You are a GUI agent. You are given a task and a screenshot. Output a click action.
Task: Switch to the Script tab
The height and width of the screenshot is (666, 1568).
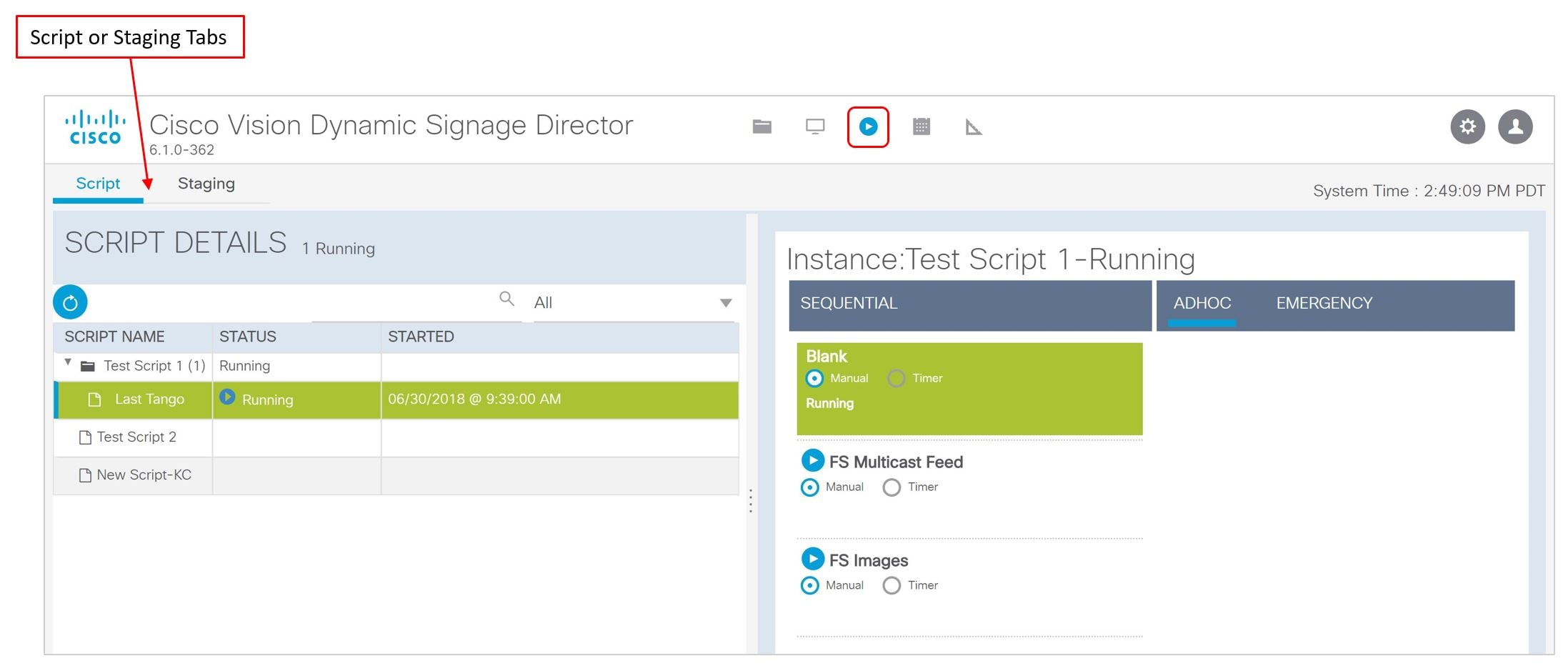point(98,184)
